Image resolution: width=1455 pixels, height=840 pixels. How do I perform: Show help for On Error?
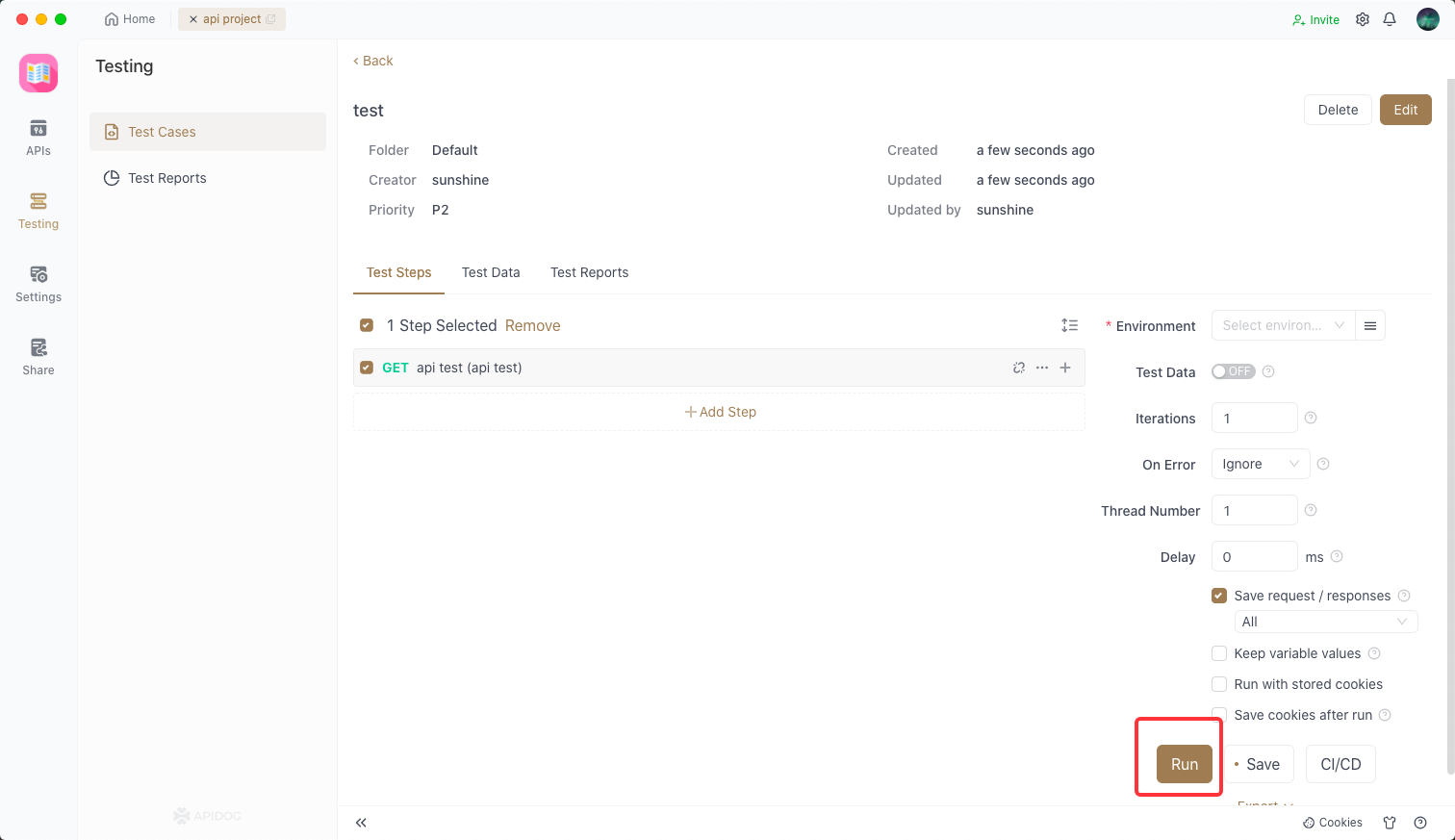coord(1323,464)
